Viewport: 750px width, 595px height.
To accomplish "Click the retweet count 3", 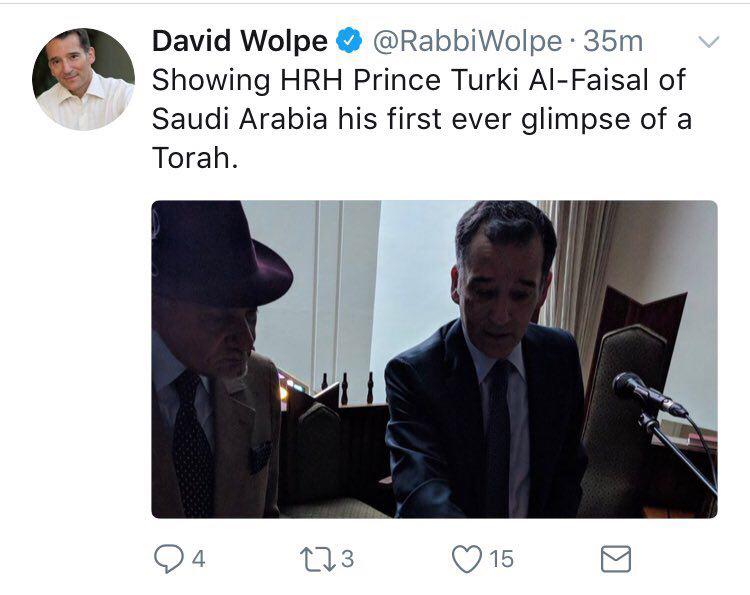I will click(347, 559).
